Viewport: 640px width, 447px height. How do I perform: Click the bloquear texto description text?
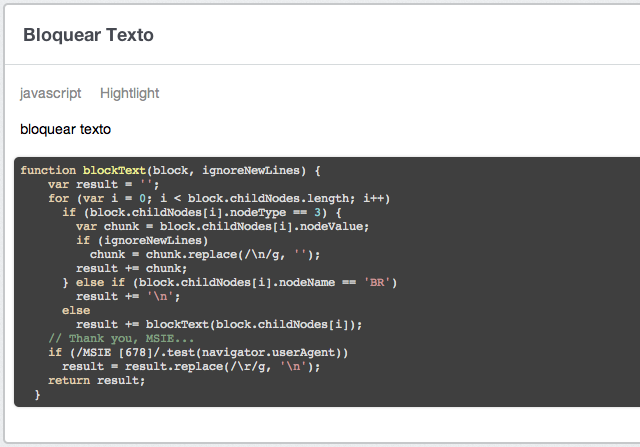pyautogui.click(x=65, y=129)
